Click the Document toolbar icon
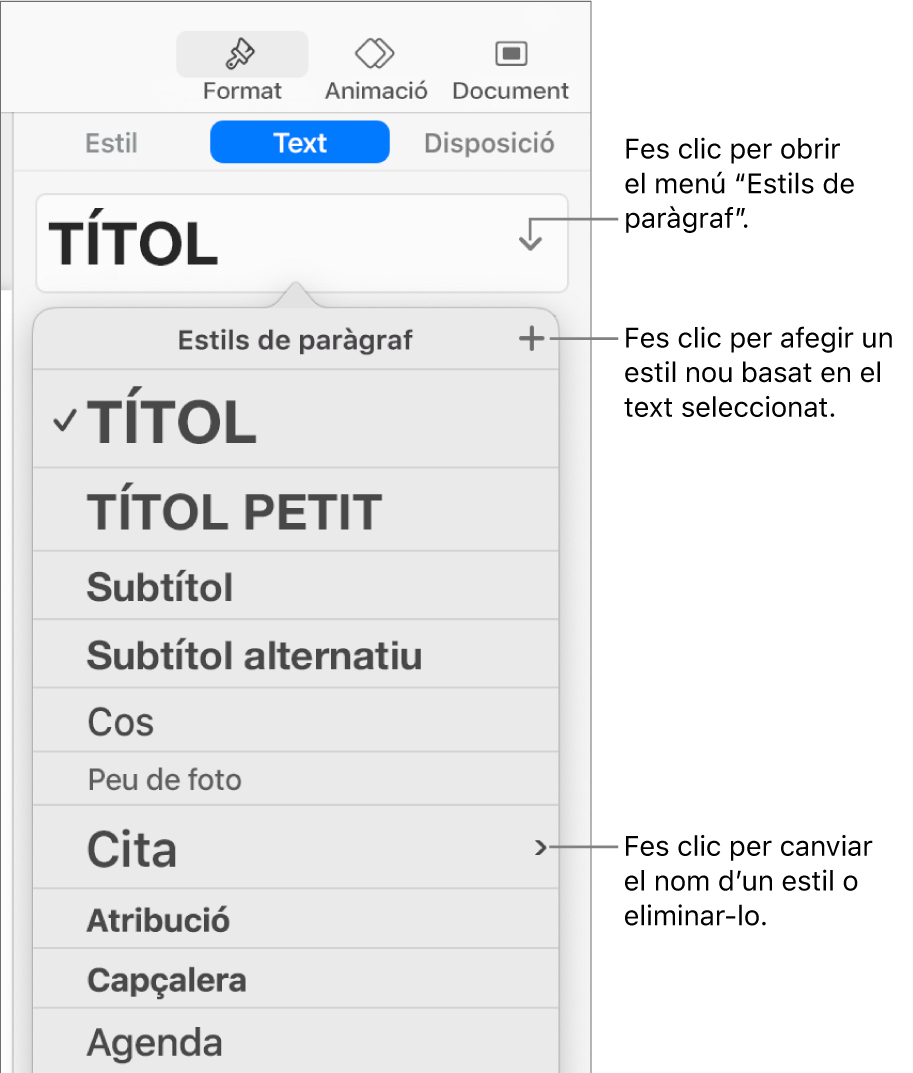The image size is (913, 1073). click(510, 54)
